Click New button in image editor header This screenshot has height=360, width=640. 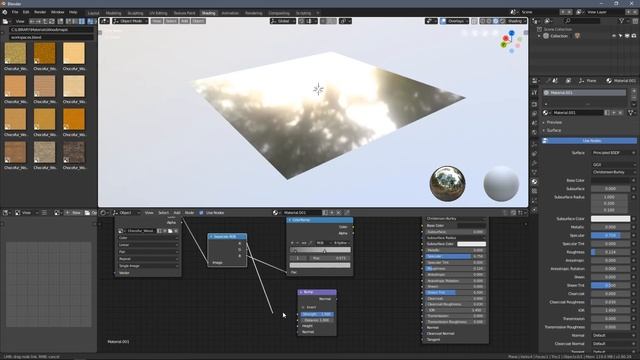click(73, 213)
